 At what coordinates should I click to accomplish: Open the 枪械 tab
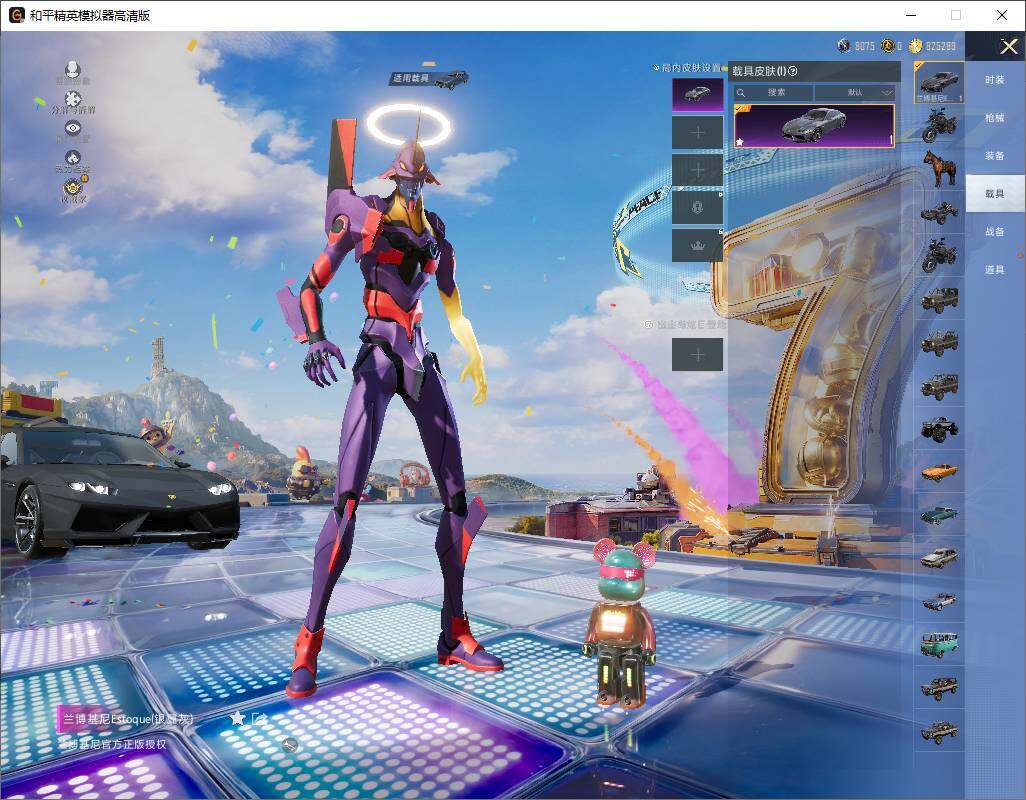(x=994, y=118)
